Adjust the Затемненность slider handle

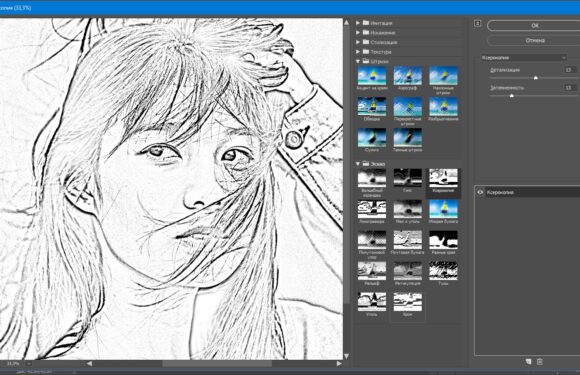(512, 95)
